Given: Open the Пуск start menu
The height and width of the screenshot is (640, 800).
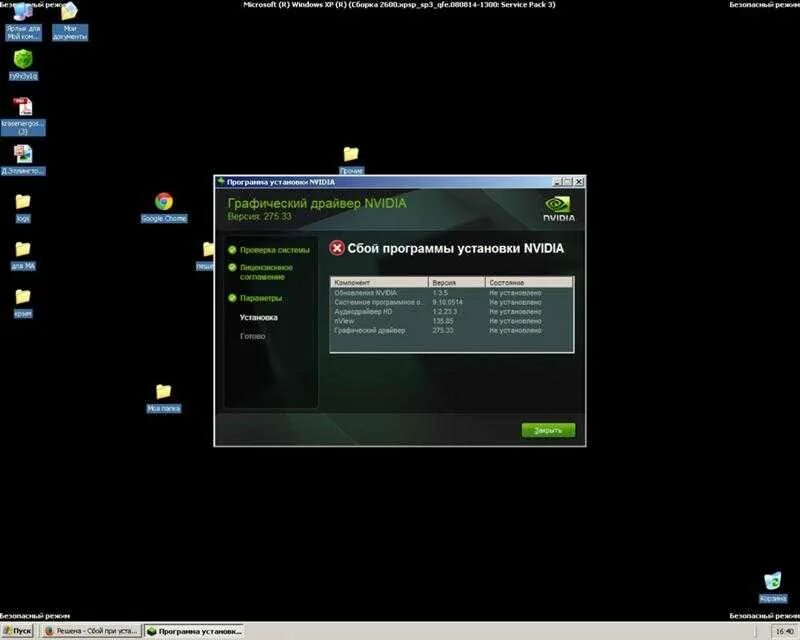Looking at the screenshot, I should point(17,631).
